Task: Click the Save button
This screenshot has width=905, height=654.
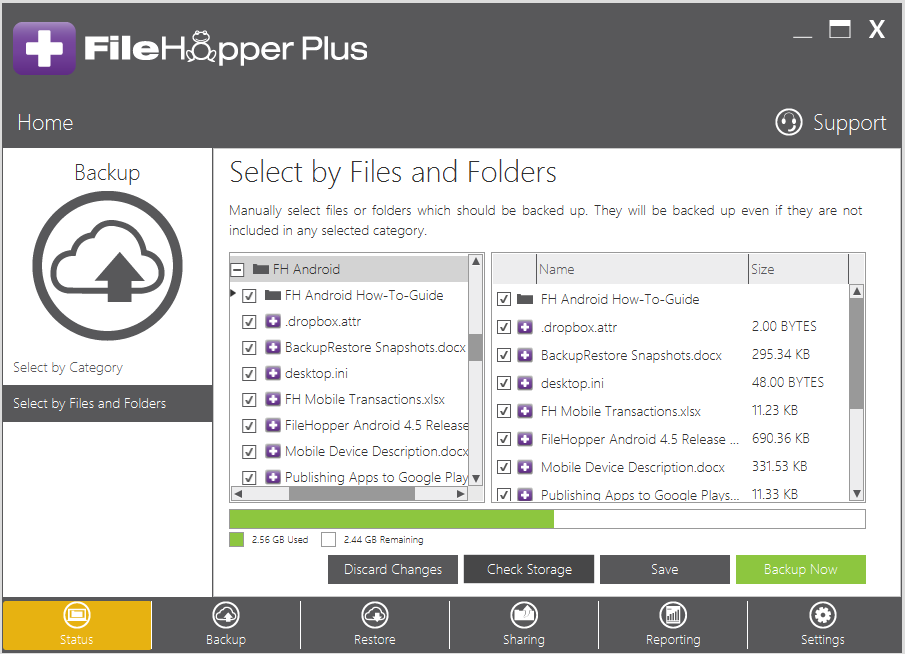Action: point(665,569)
